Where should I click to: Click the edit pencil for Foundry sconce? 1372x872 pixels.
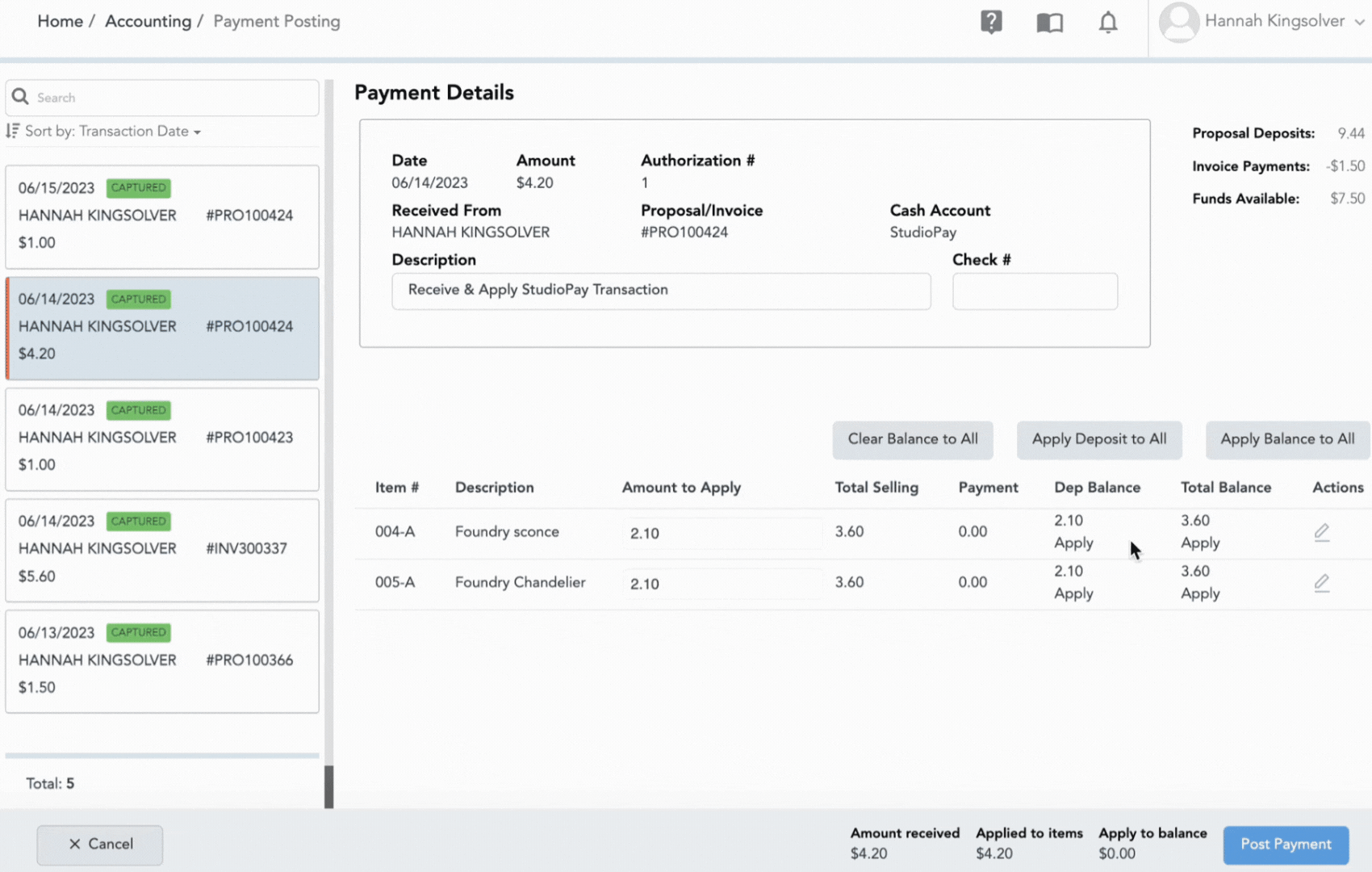pos(1321,532)
